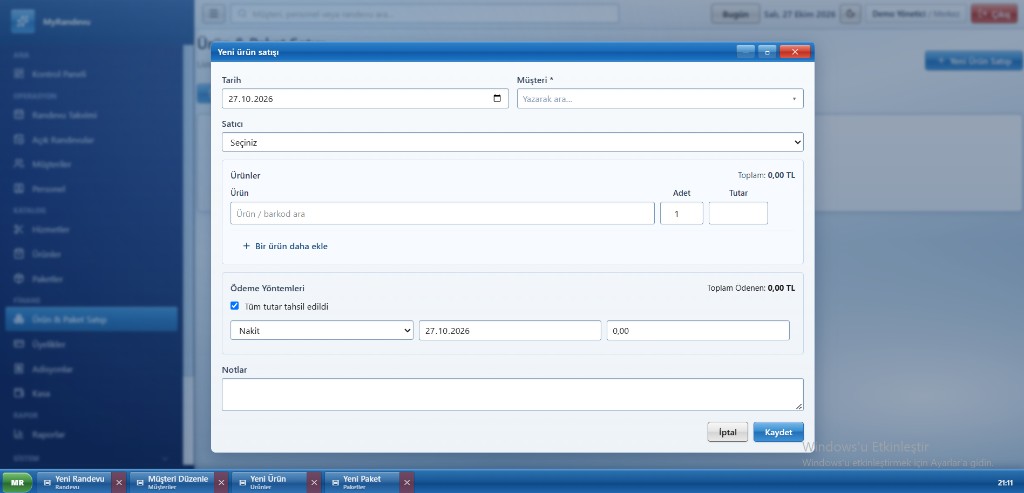Click the payment date field 27.10.2026

click(x=510, y=330)
